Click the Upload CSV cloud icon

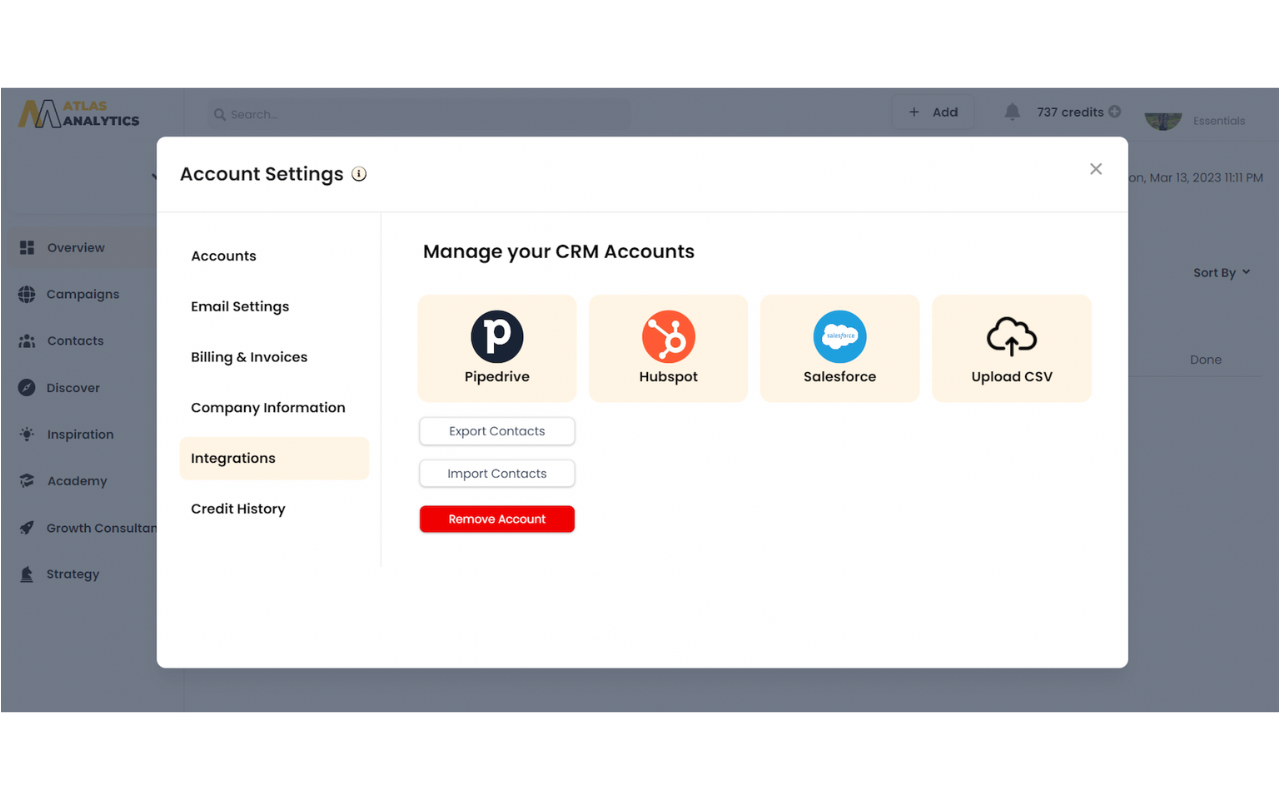point(1012,337)
